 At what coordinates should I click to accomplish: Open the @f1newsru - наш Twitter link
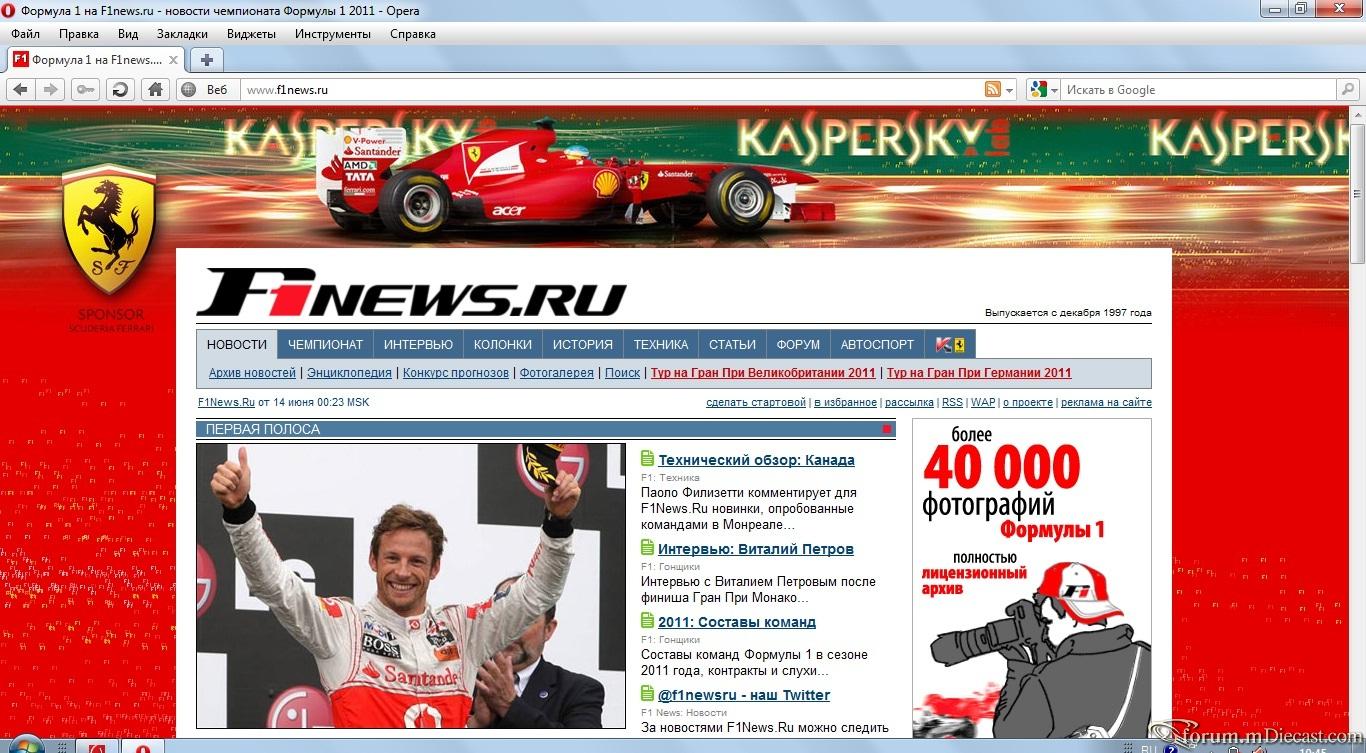[744, 695]
